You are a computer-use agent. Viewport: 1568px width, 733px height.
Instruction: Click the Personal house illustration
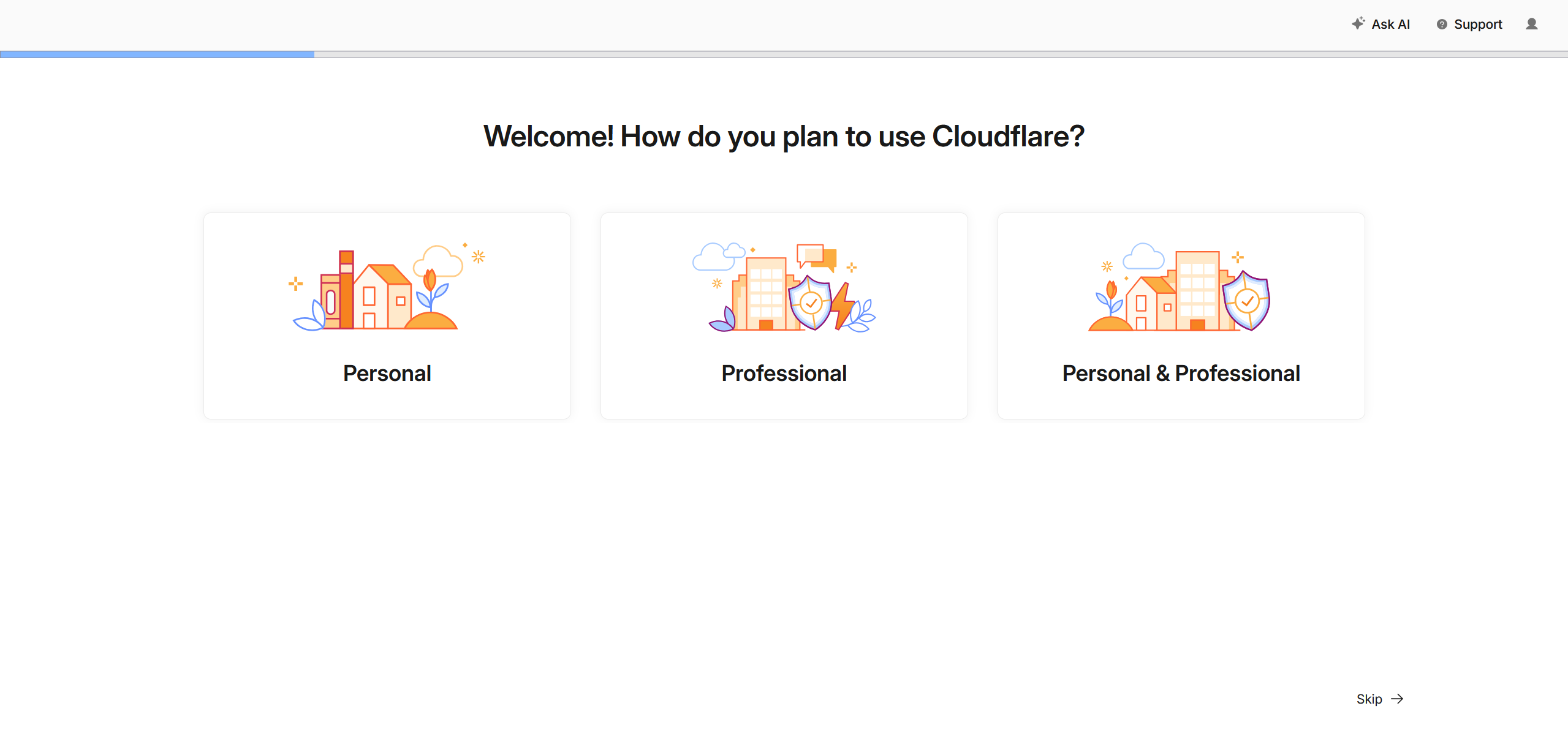tap(387, 287)
